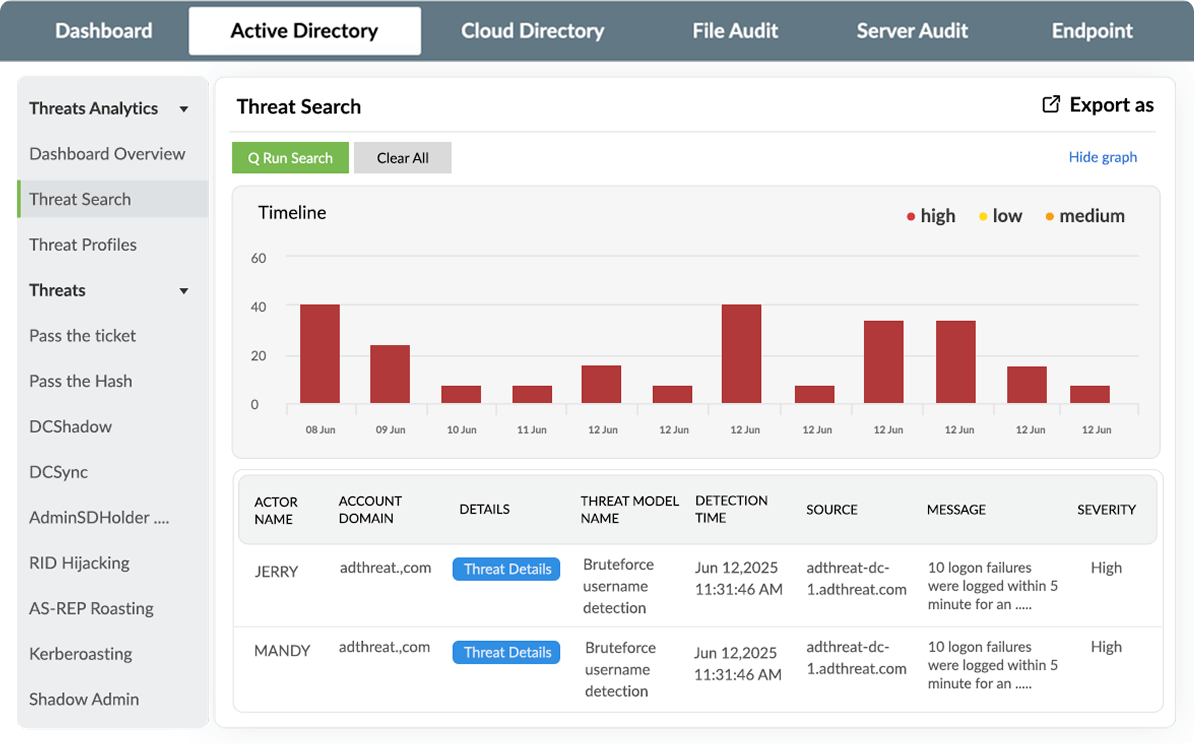This screenshot has width=1194, height=744.
Task: Click actor name JERRY
Action: [x=276, y=572]
